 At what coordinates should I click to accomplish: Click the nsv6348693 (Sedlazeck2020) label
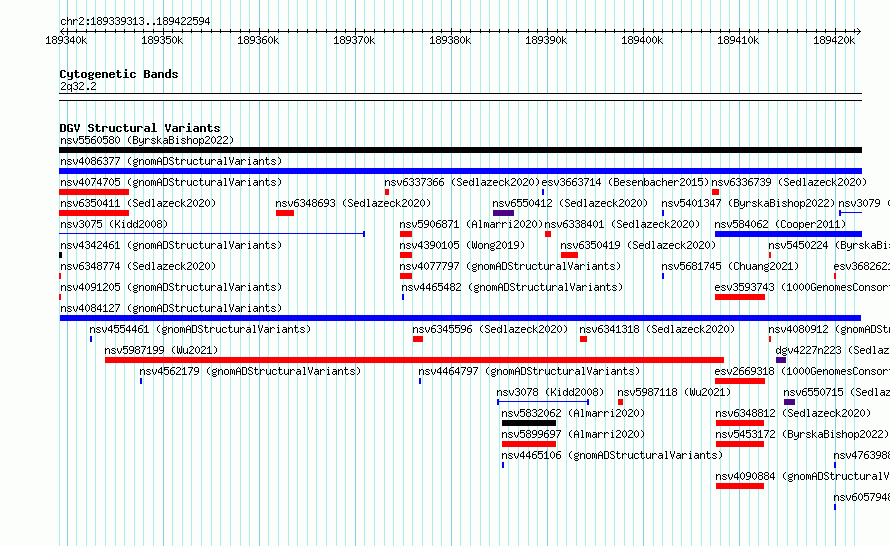353,203
